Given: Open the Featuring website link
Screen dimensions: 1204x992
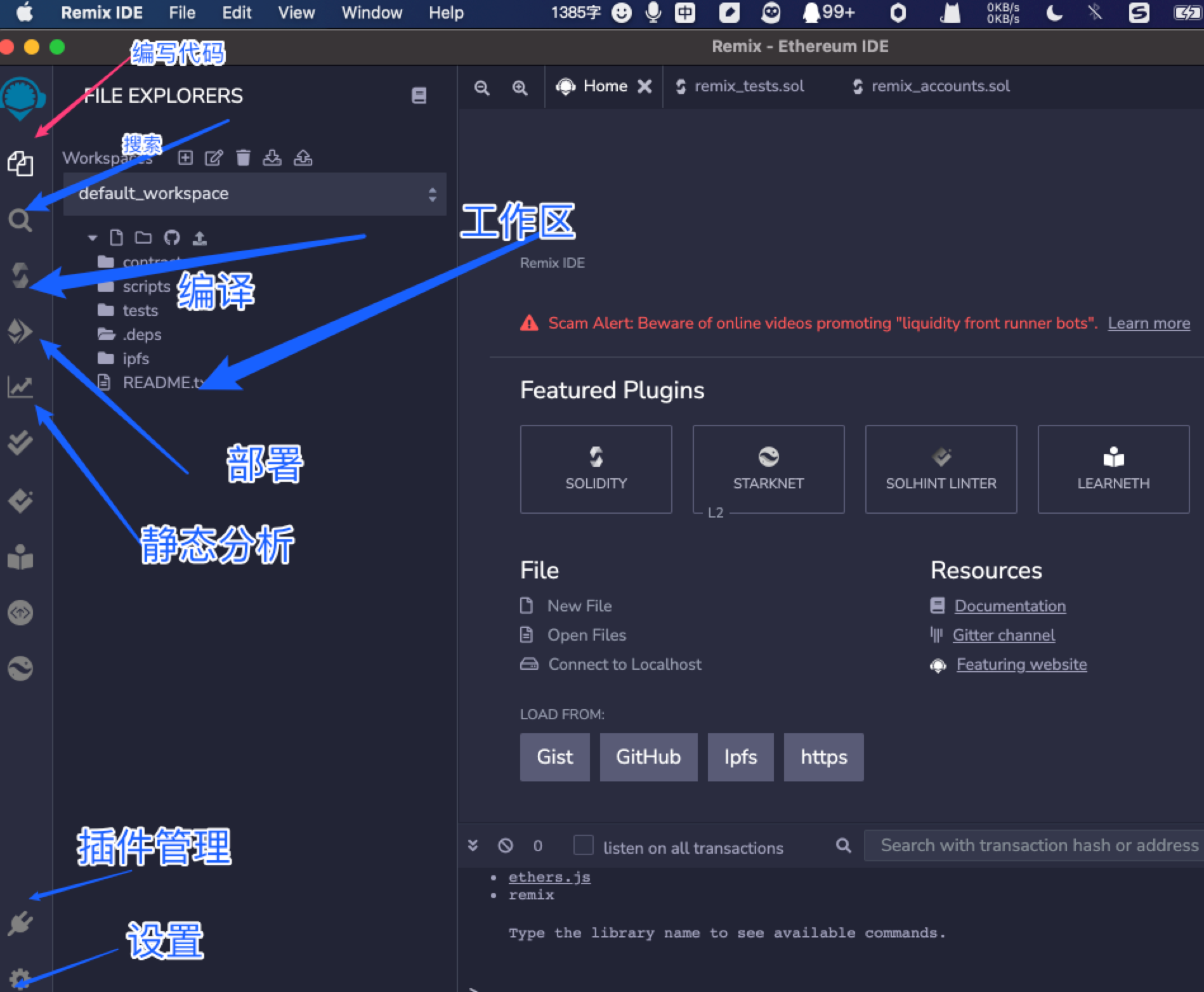Looking at the screenshot, I should point(1021,665).
